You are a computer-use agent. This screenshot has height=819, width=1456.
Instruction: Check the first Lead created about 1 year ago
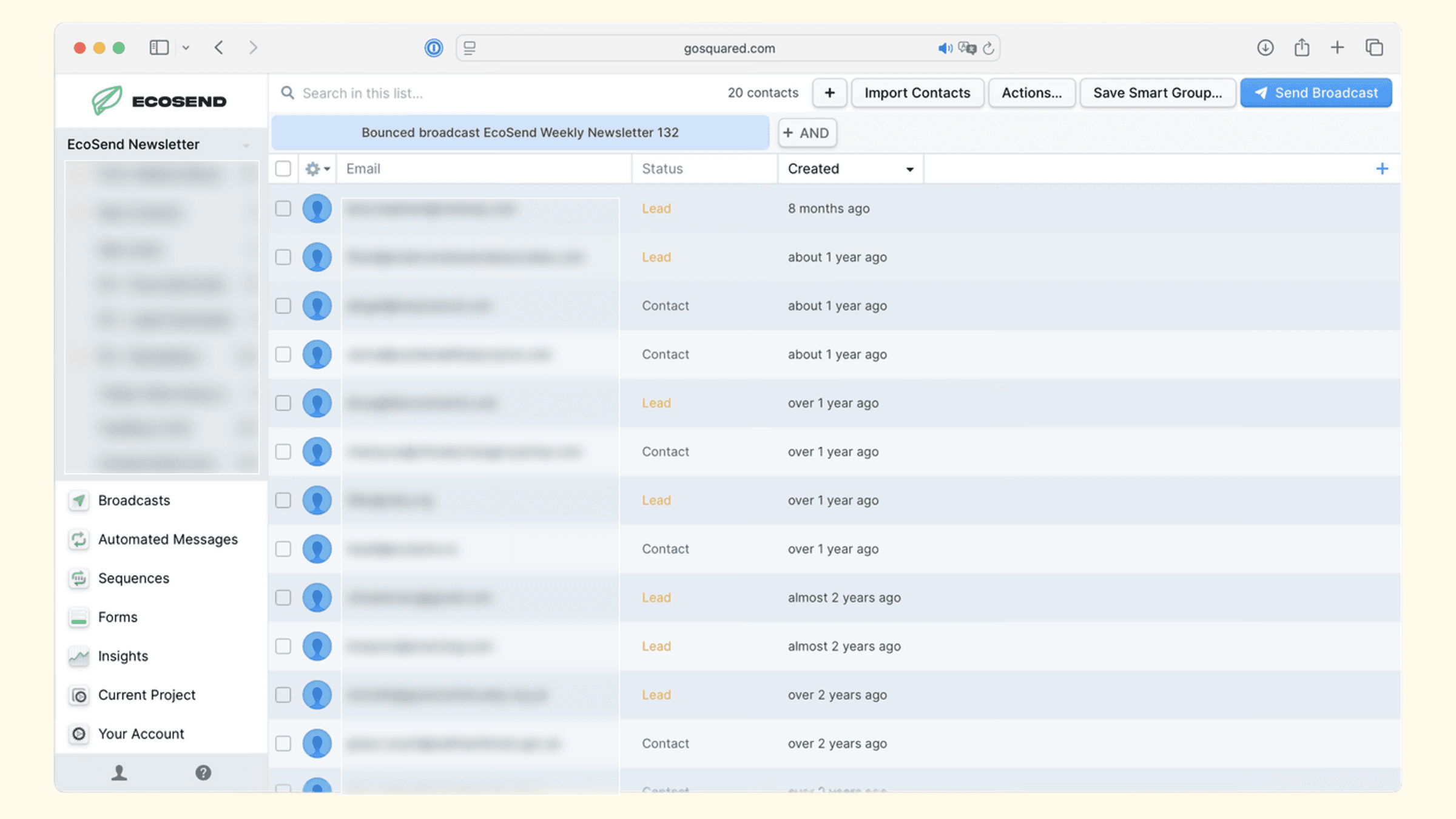[x=283, y=257]
